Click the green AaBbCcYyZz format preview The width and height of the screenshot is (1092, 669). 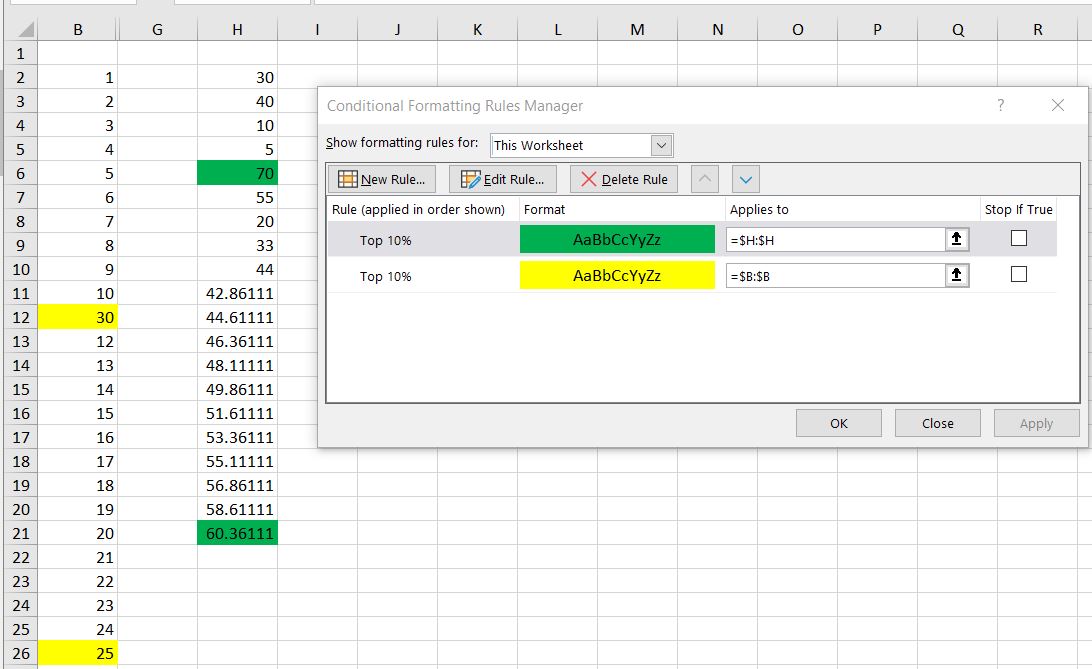tap(617, 240)
